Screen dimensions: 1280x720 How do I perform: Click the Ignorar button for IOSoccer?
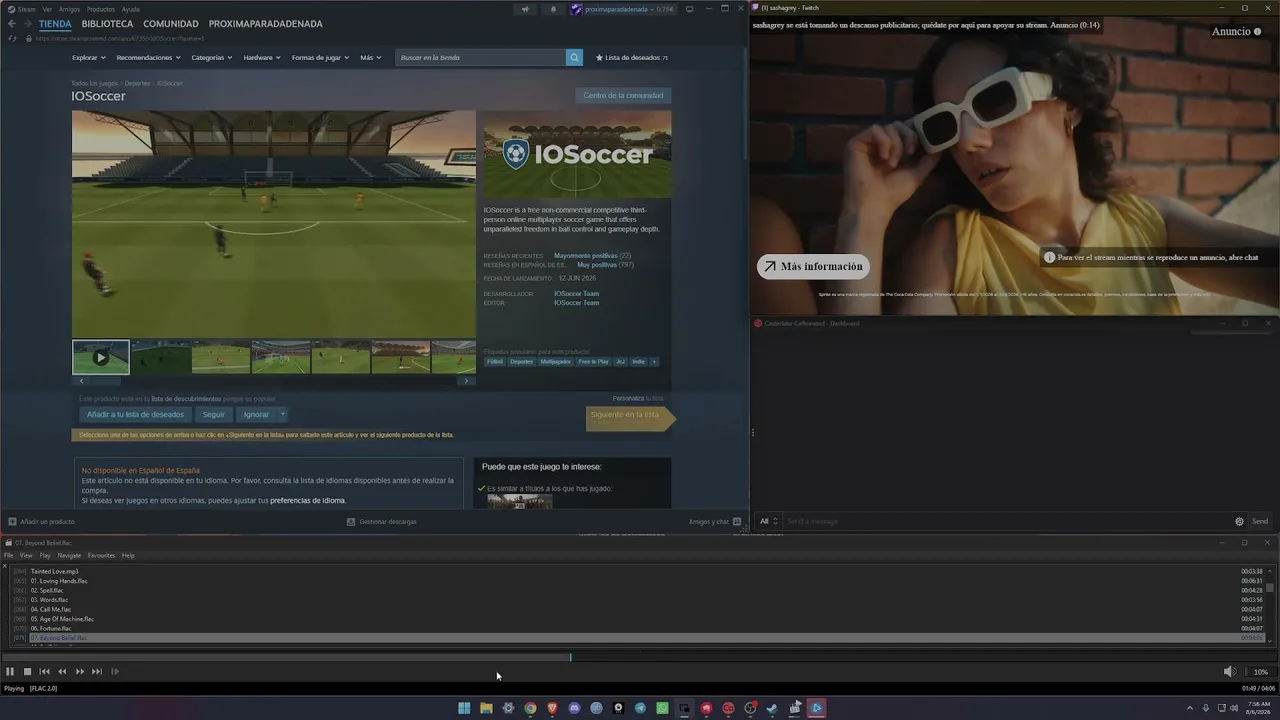[256, 414]
